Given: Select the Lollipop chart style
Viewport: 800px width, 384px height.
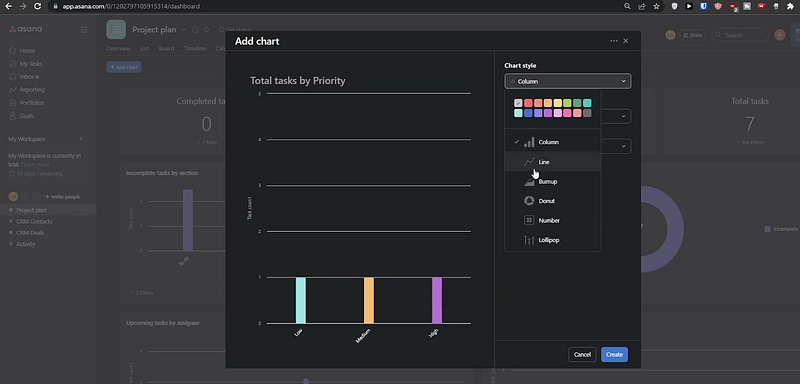Looking at the screenshot, I should point(553,240).
